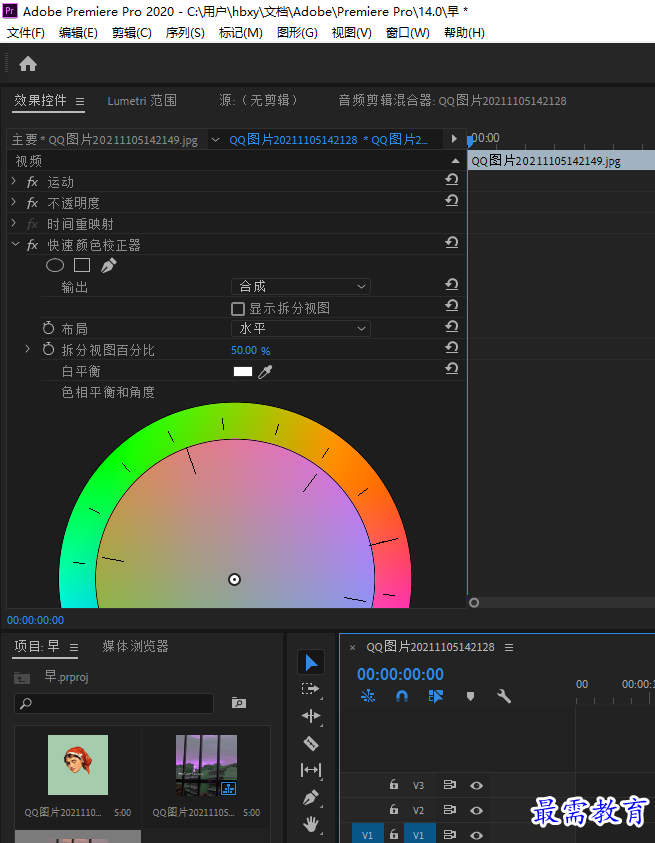Reset the 布局 parameter

[452, 326]
